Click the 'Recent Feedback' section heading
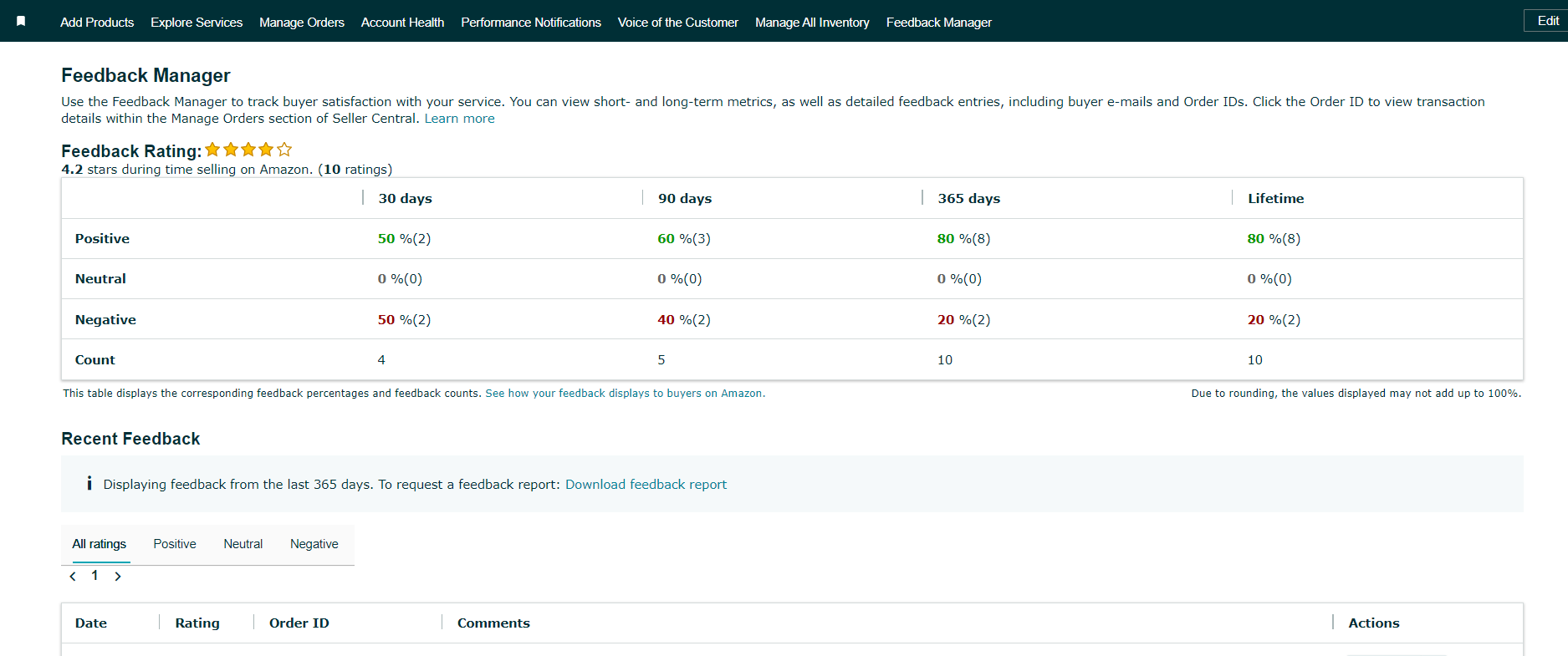 point(130,439)
